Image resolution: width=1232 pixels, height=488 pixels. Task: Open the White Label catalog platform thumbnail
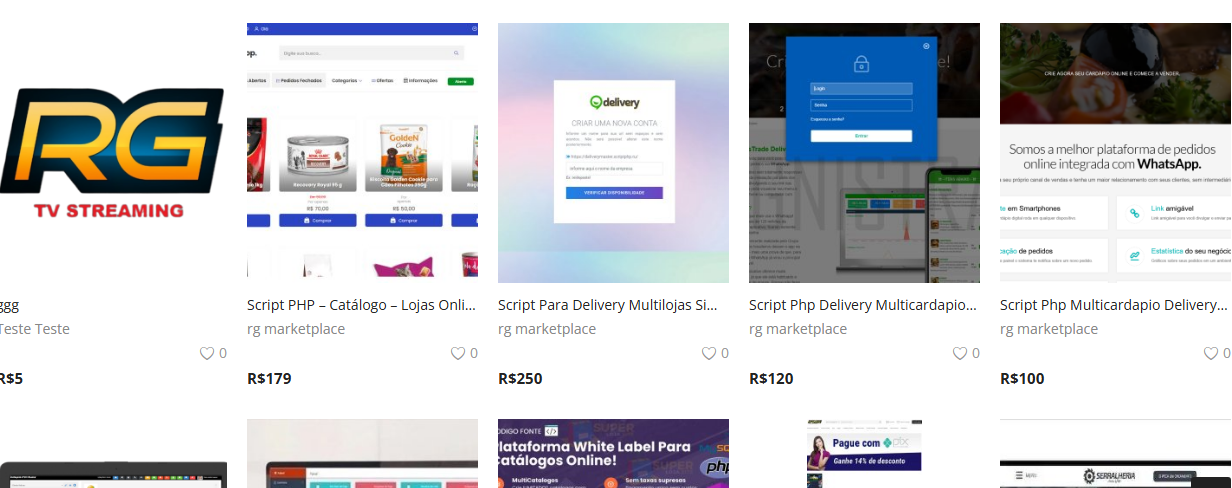tap(613, 453)
